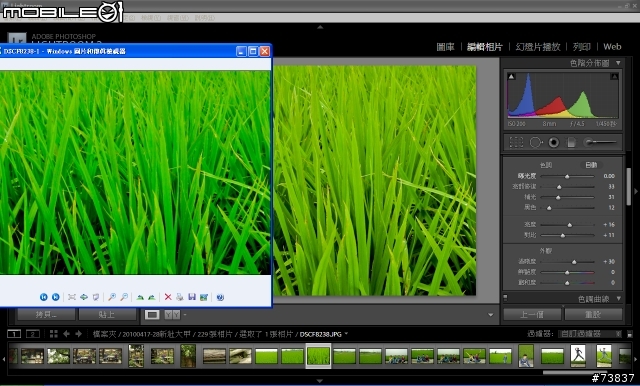Select the highlighted filmstrip thumbnail
Image resolution: width=640 pixels, height=386 pixels.
[x=318, y=356]
